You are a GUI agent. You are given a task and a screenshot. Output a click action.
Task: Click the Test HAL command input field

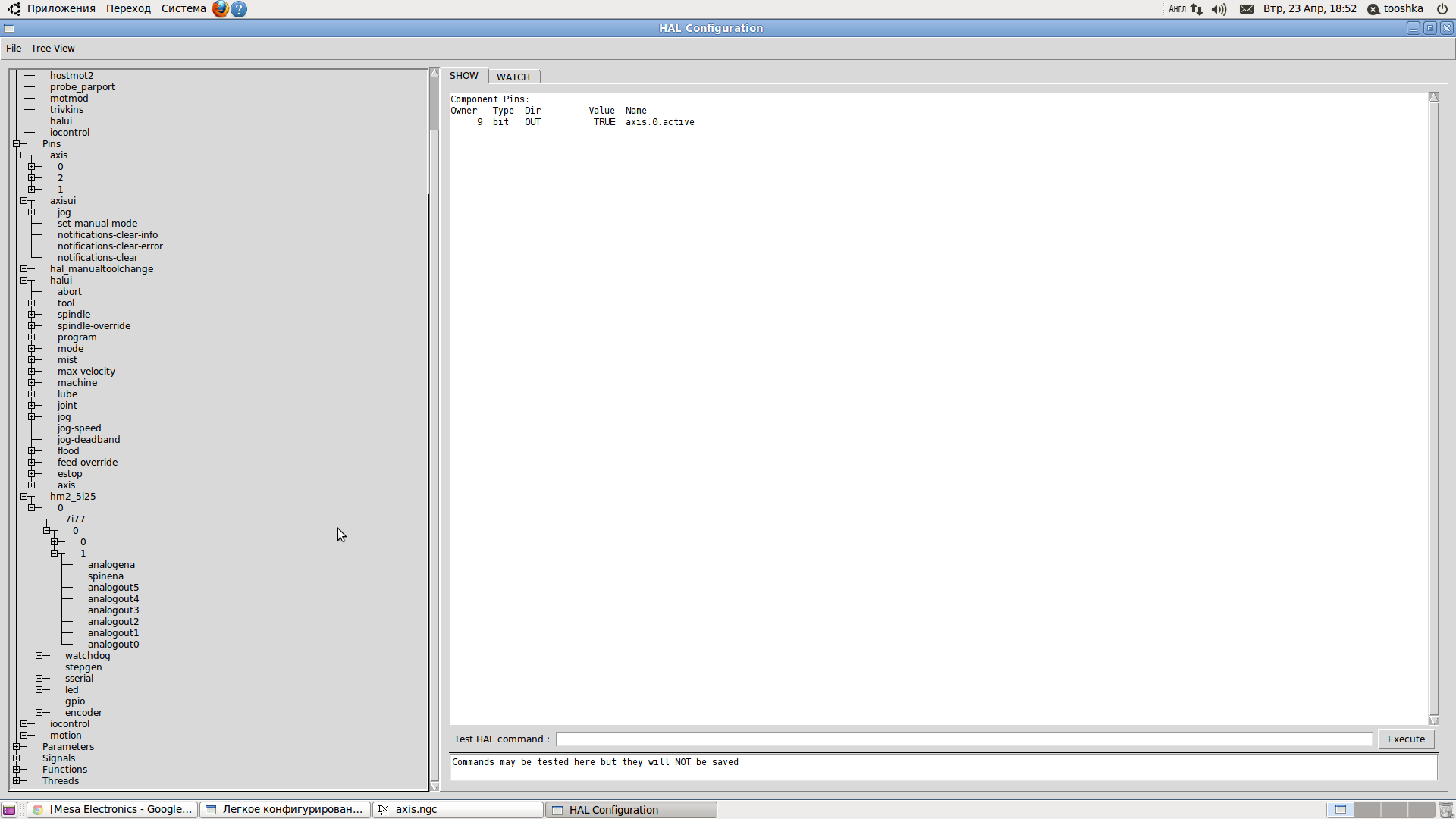pyautogui.click(x=963, y=739)
